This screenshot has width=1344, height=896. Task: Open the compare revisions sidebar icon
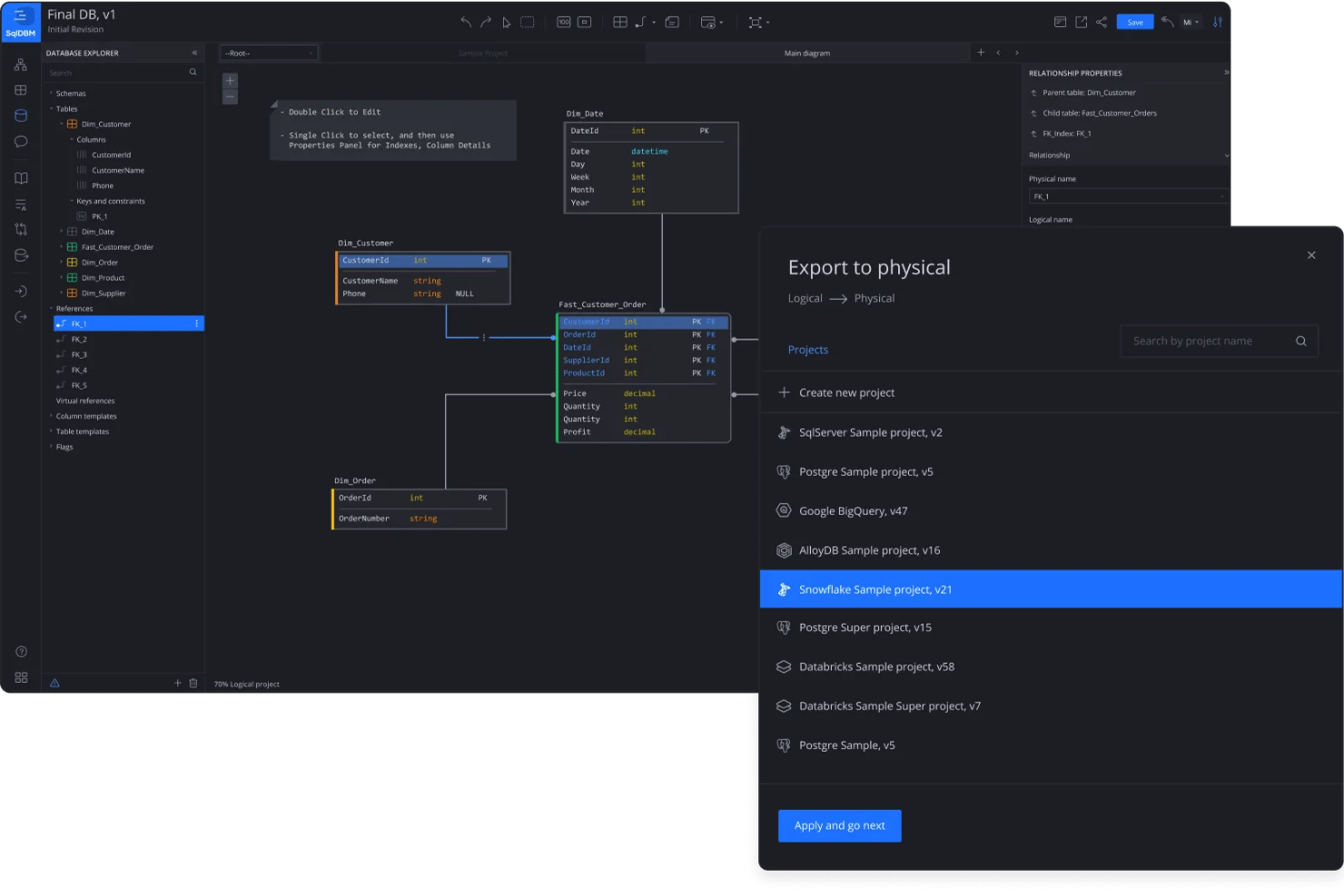point(21,230)
